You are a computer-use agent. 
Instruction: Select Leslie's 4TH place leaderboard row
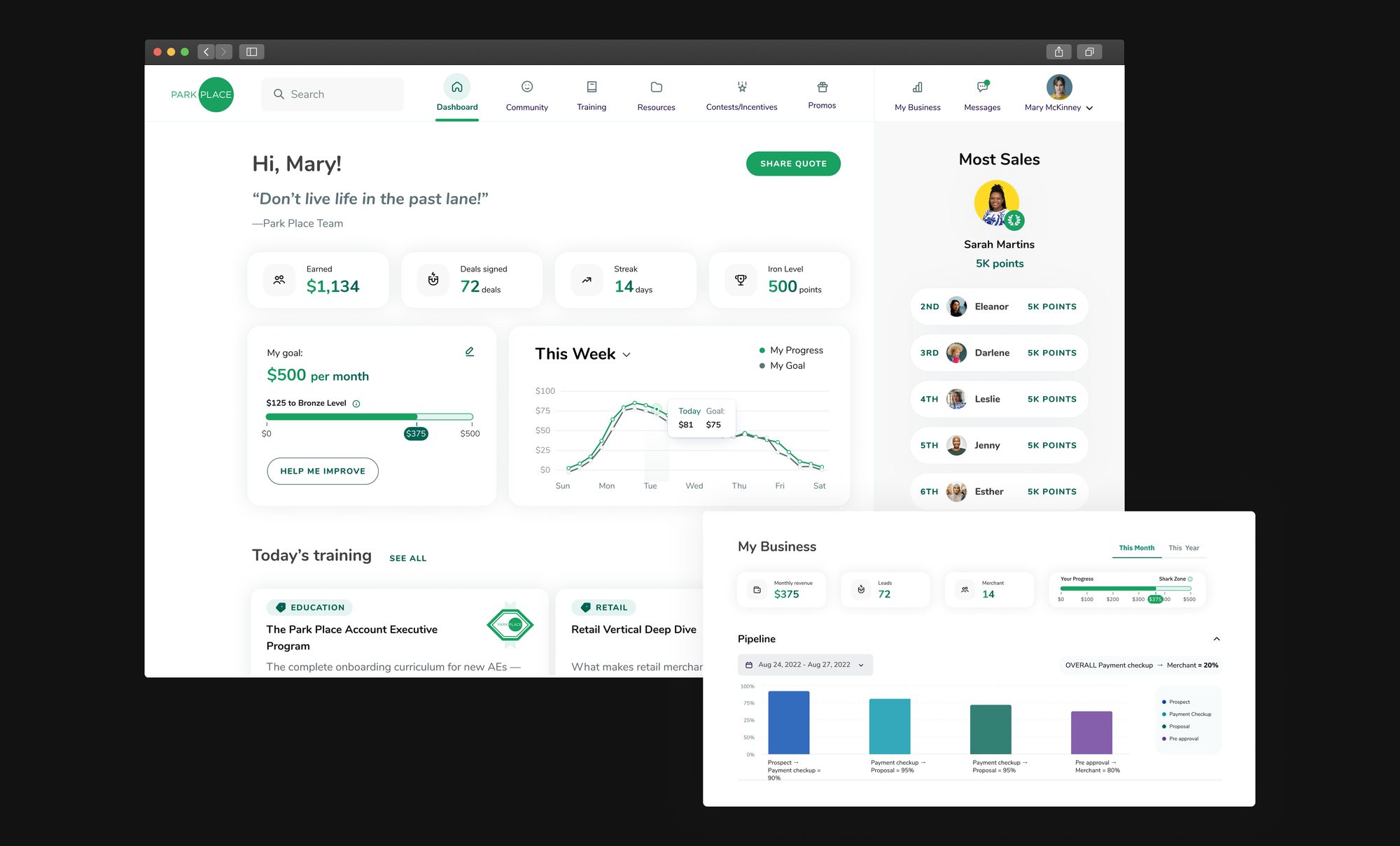click(999, 399)
